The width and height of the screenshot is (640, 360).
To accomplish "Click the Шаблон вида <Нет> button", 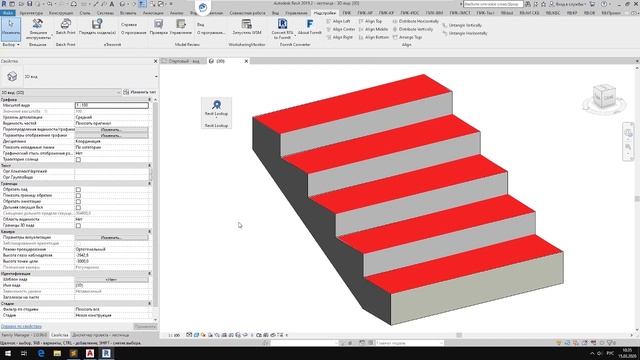I will coord(111,280).
